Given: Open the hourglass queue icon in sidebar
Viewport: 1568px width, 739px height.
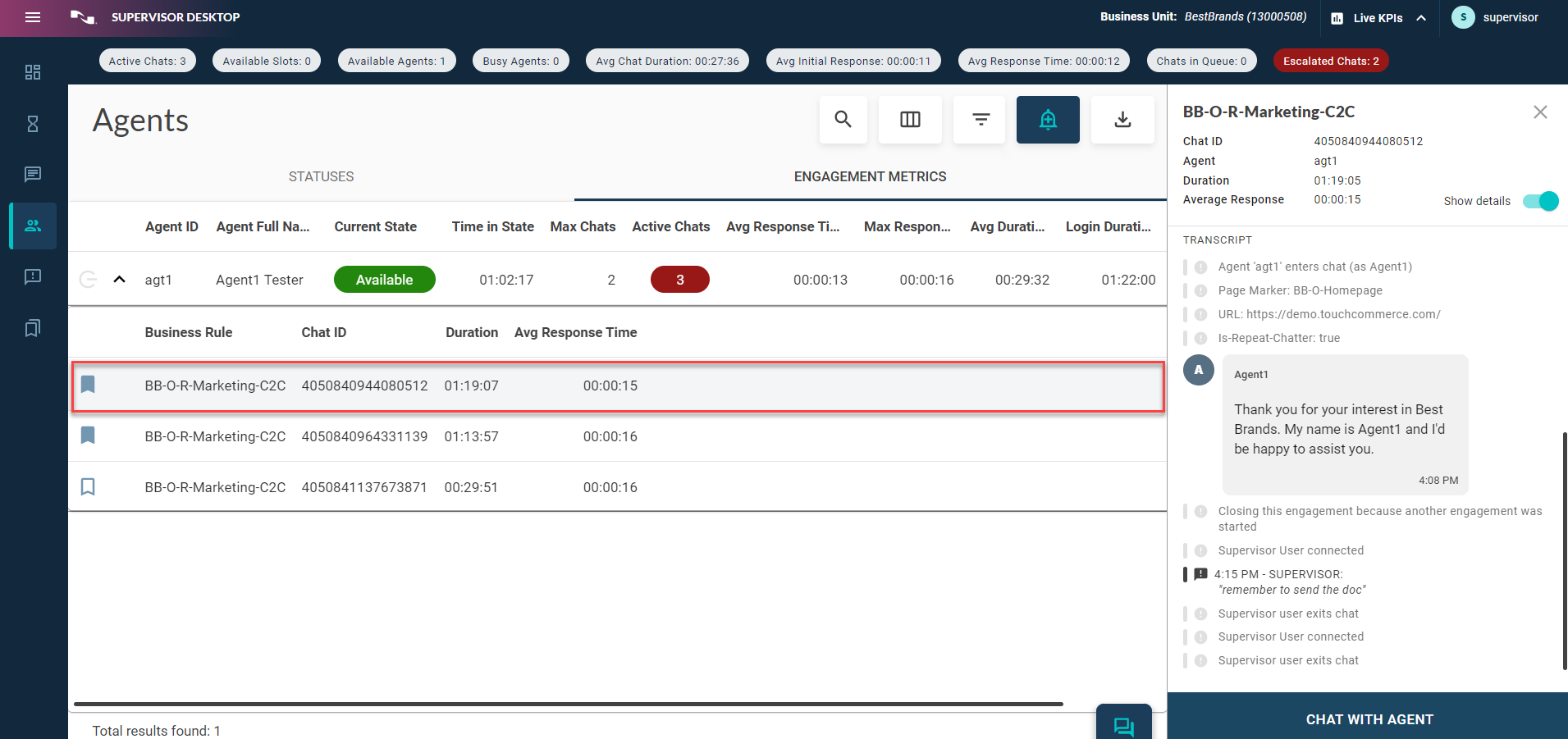Looking at the screenshot, I should pos(33,124).
